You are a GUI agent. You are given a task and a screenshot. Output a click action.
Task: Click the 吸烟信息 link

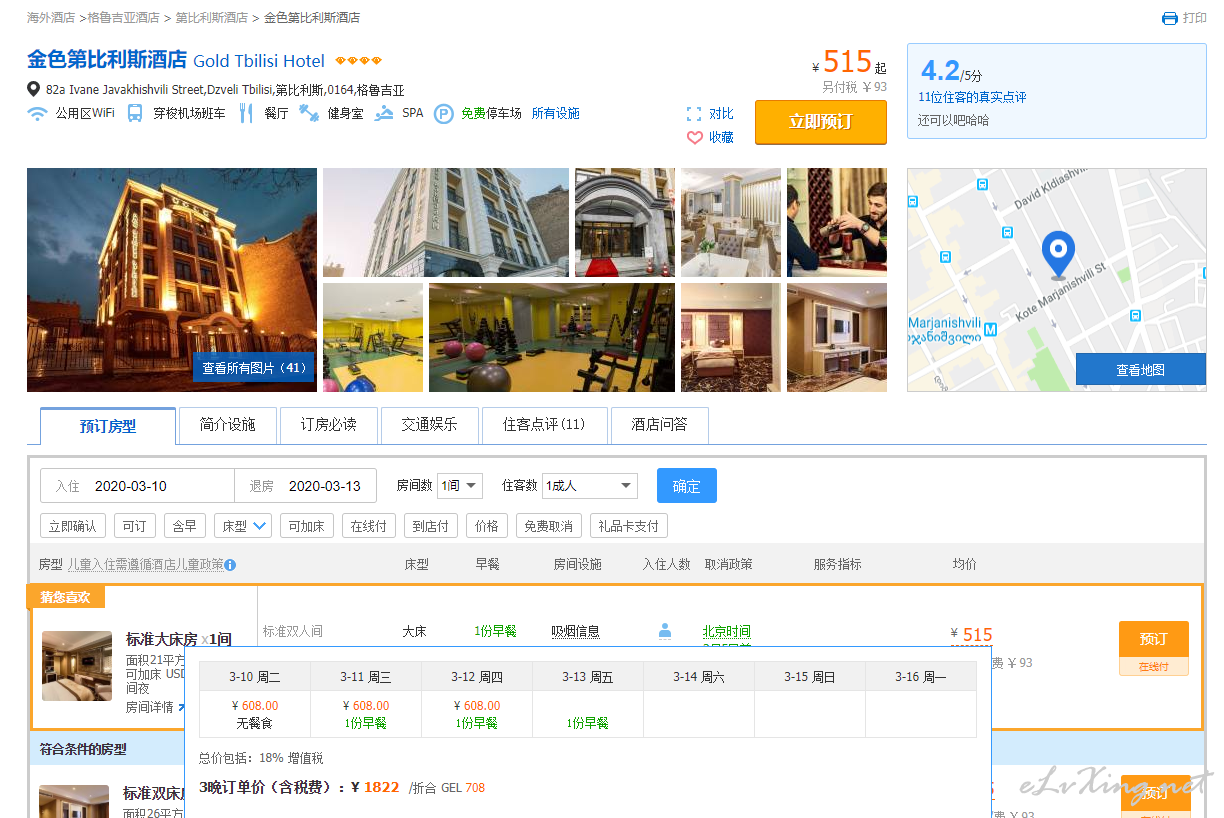point(576,632)
